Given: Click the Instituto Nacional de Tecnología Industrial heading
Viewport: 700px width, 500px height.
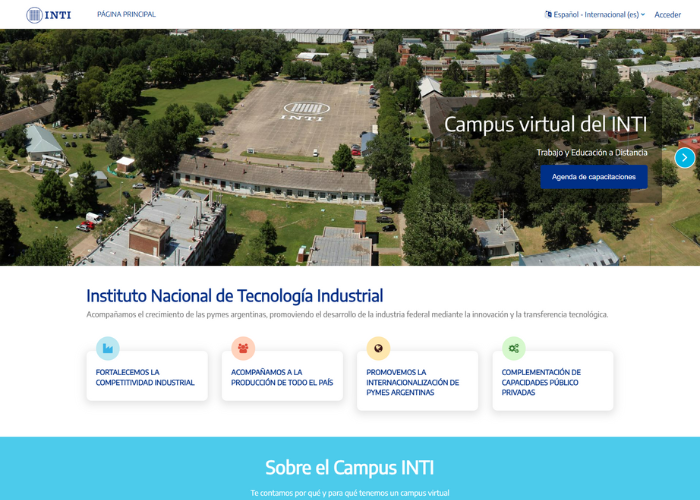Looking at the screenshot, I should [234, 296].
